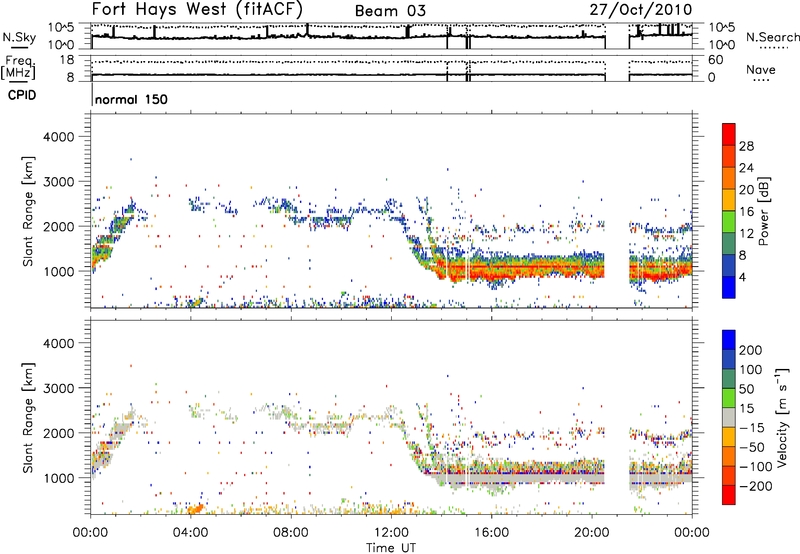
Task: Click the 'N.Search' legend label
Action: click(x=772, y=37)
